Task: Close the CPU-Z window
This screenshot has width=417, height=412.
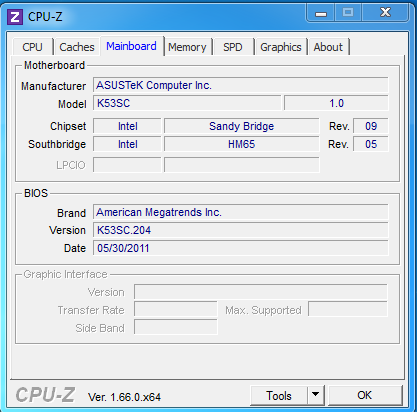Action: pos(385,13)
